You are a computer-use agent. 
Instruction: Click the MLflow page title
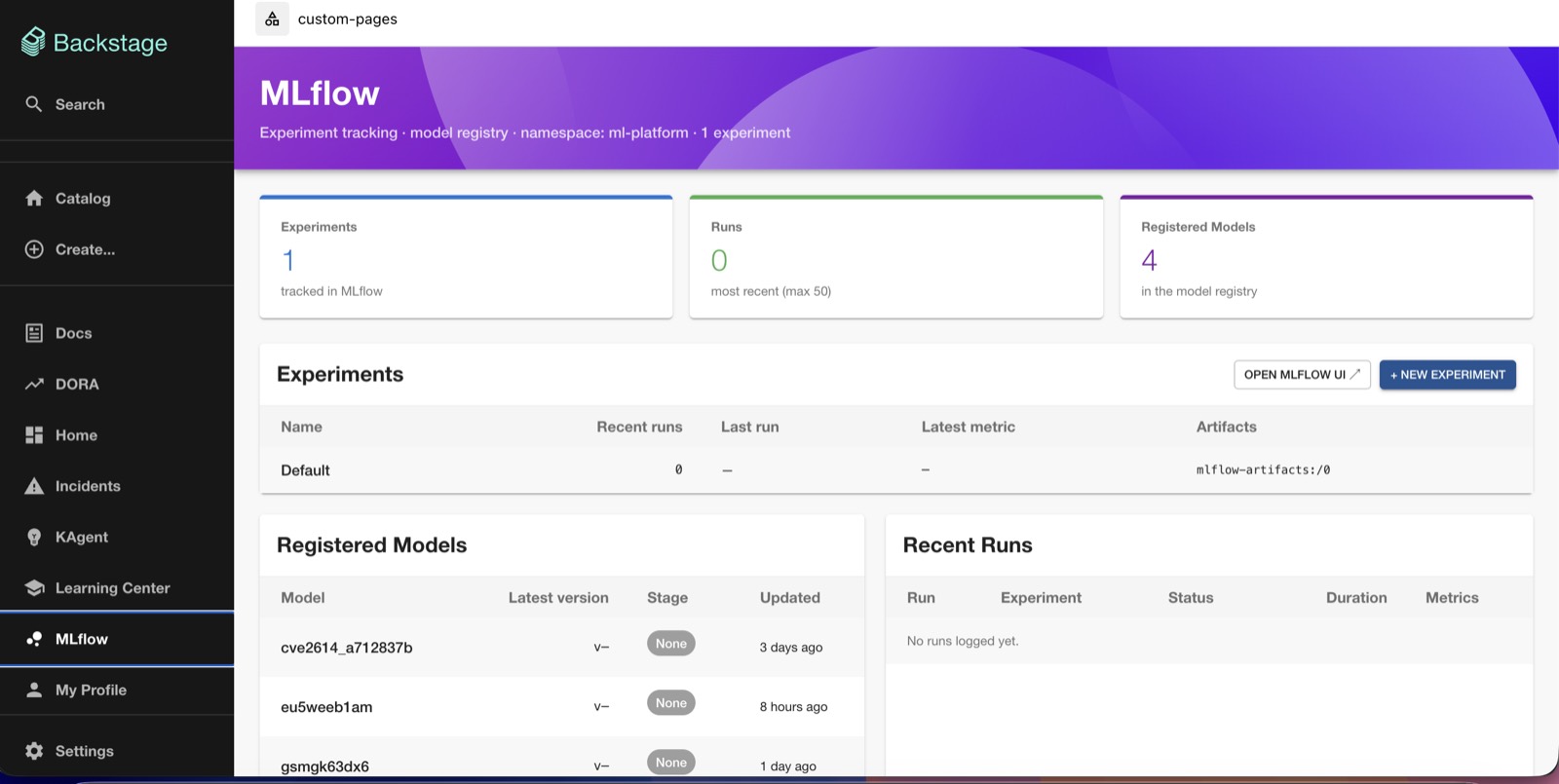point(320,93)
